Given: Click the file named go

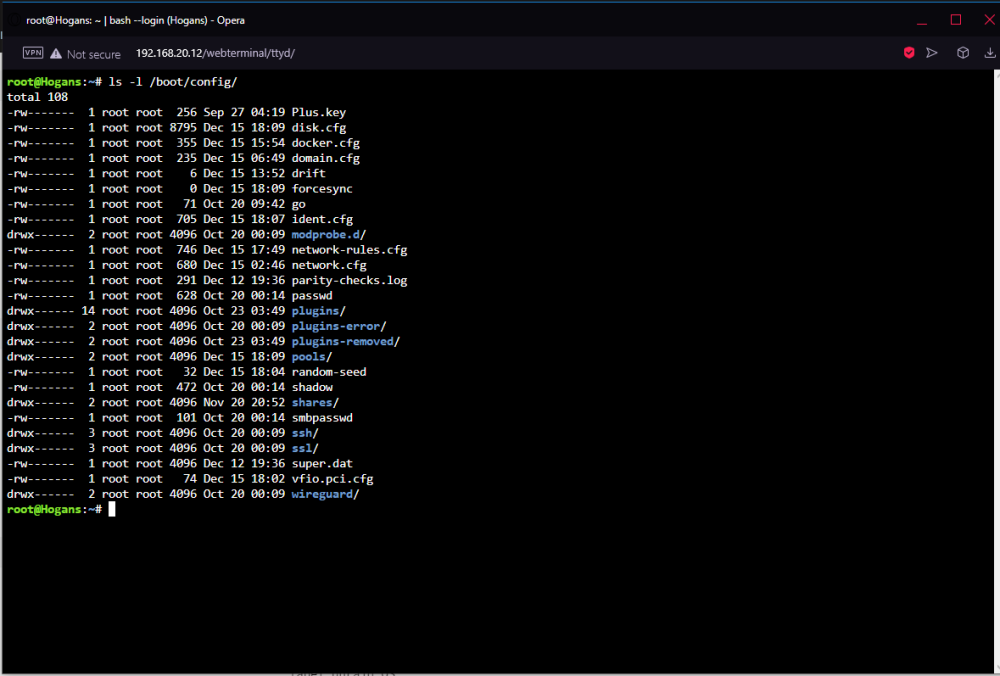Looking at the screenshot, I should coord(298,204).
